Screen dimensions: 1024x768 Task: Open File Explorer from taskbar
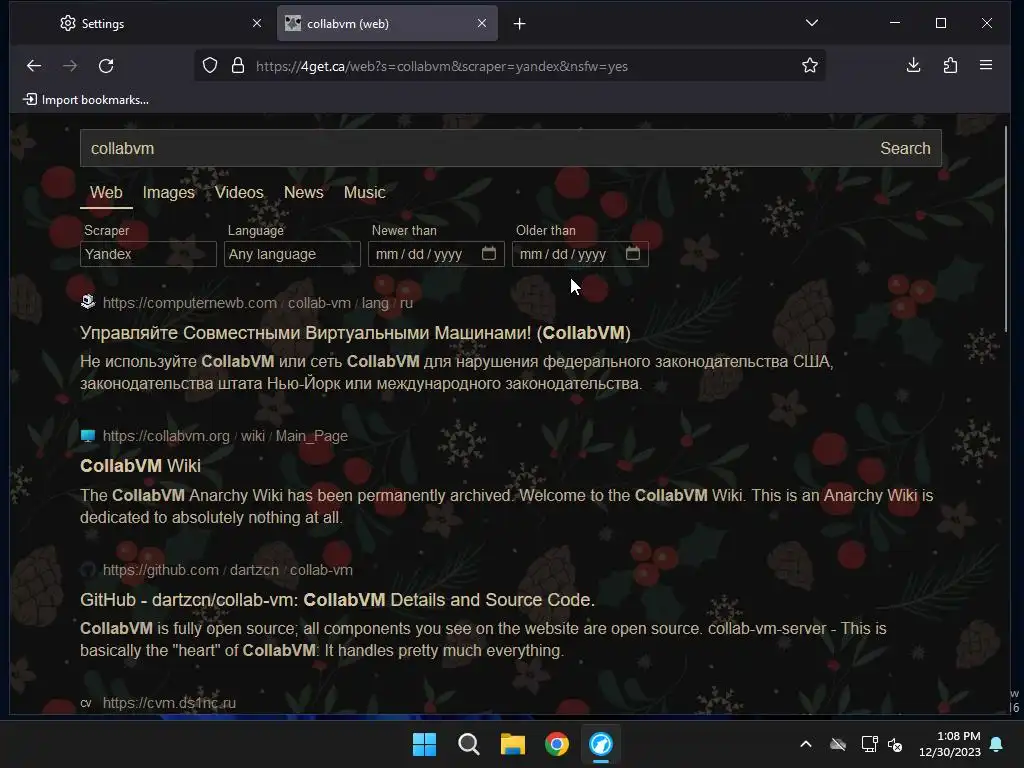point(513,744)
